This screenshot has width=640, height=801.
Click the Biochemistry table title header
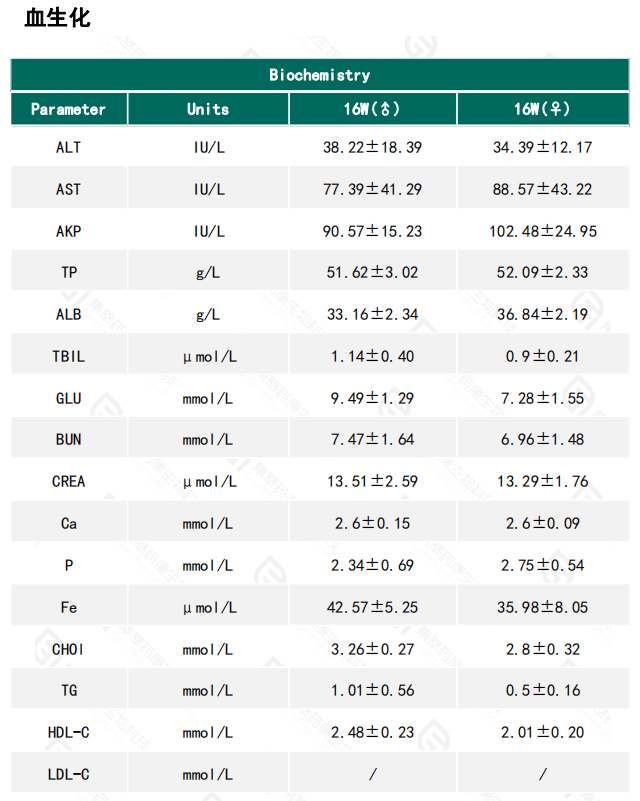[319, 75]
